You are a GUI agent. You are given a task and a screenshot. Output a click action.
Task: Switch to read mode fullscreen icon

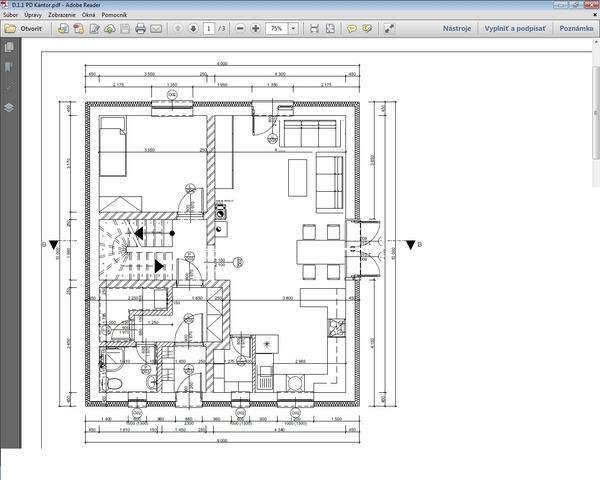[x=390, y=29]
